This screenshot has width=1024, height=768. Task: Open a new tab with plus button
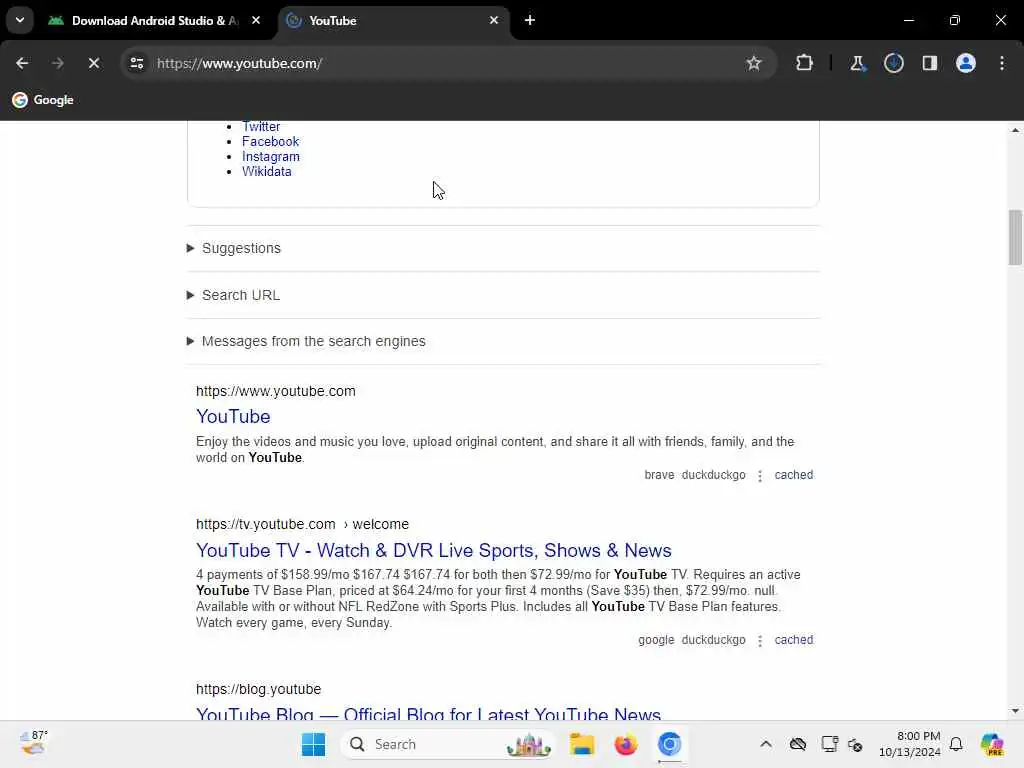[x=530, y=20]
